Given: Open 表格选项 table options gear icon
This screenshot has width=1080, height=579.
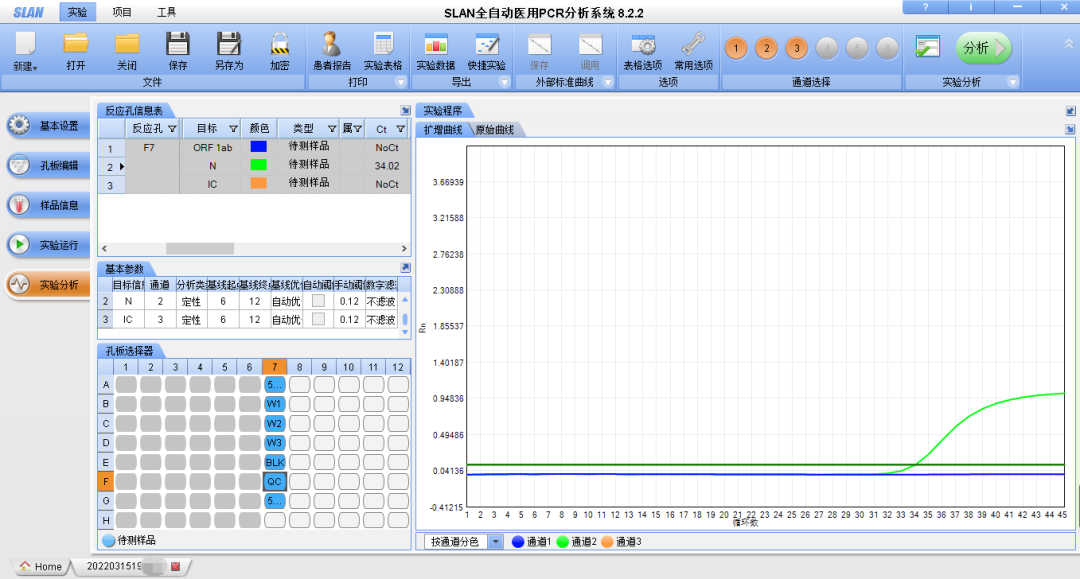Looking at the screenshot, I should (x=643, y=44).
